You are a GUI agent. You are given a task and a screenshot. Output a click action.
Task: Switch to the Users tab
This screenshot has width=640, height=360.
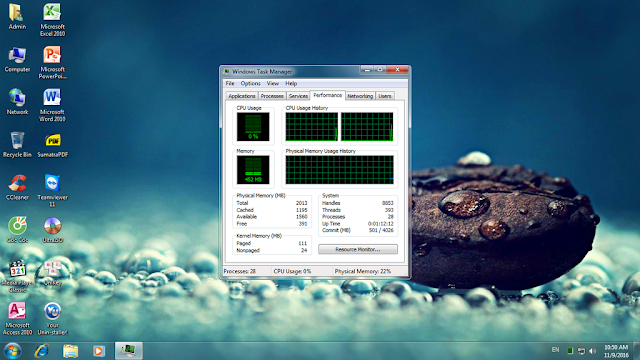[384, 96]
